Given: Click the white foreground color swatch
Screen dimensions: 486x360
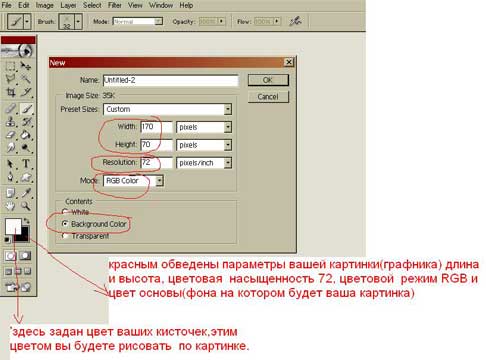Looking at the screenshot, I should [13, 226].
